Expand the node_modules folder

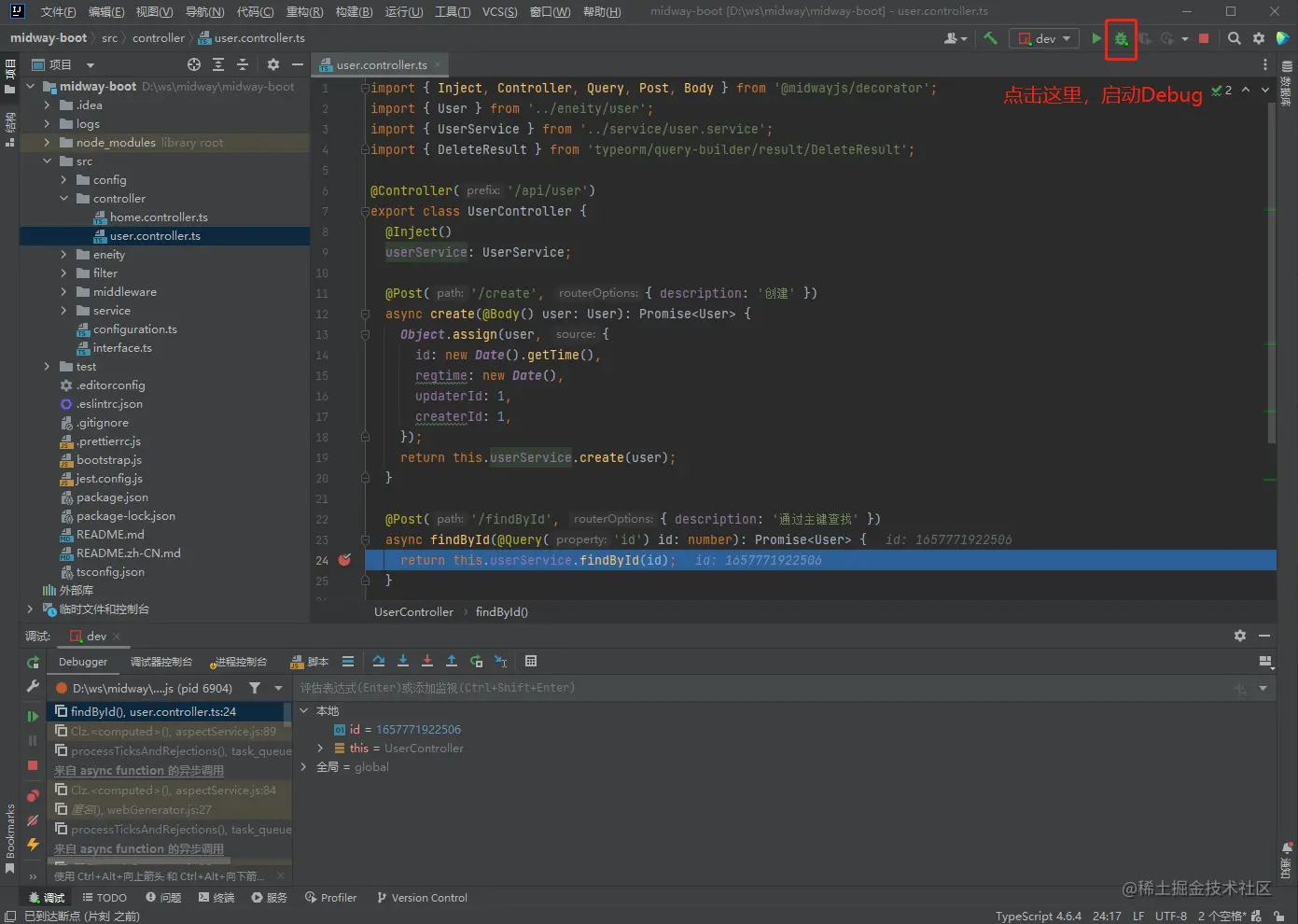(x=47, y=143)
